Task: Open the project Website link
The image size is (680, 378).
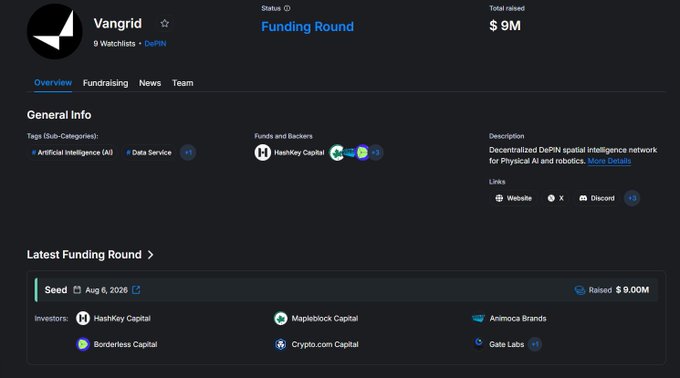Action: click(x=513, y=198)
